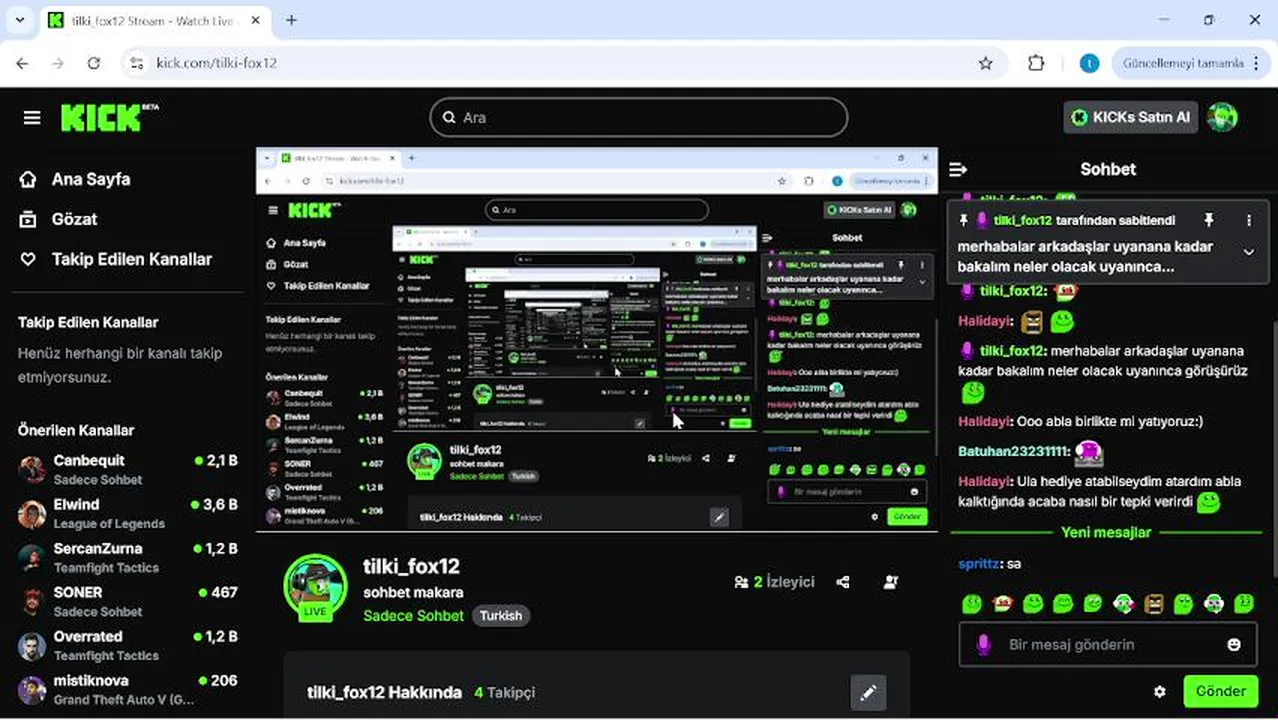The image size is (1278, 720).
Task: Click the follow user icon near share
Action: point(891,582)
